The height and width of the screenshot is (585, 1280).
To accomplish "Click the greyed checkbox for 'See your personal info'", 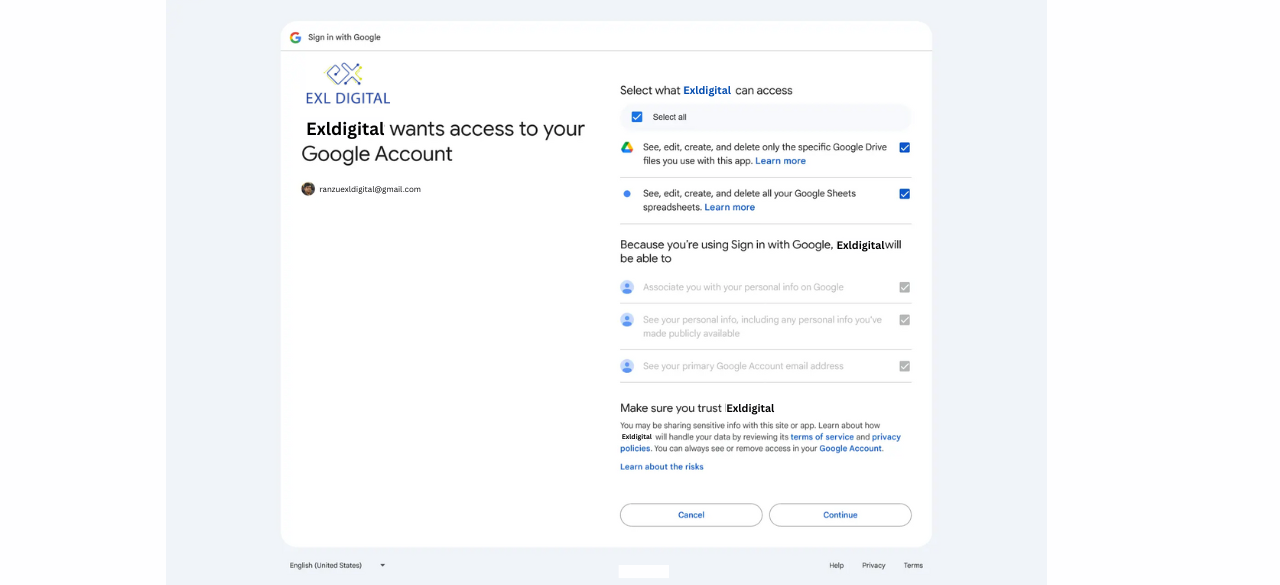I will [905, 320].
